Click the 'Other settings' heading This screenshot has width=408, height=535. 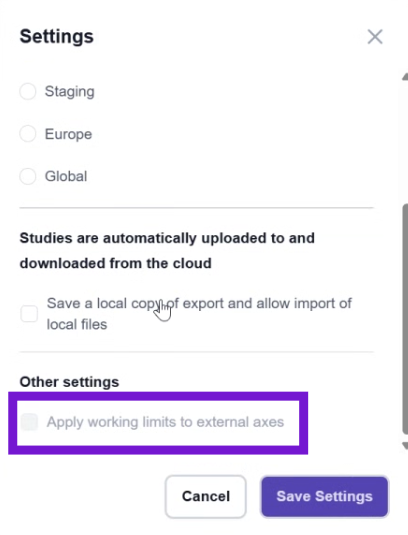click(x=69, y=382)
